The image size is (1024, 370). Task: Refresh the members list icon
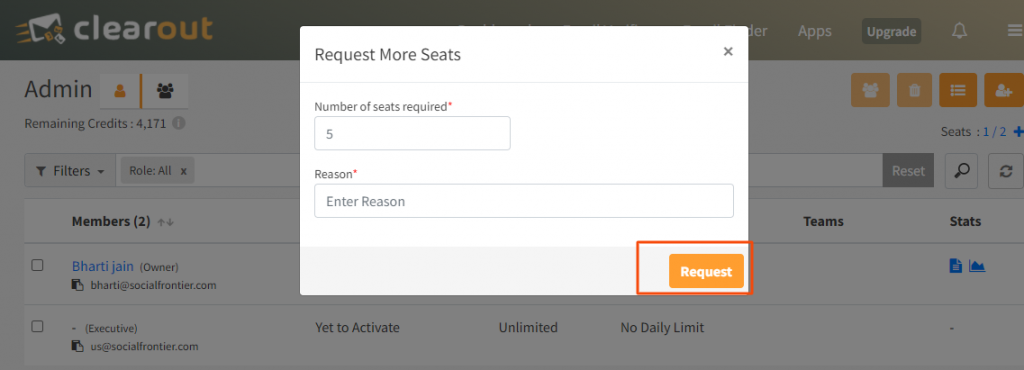pos(1006,170)
